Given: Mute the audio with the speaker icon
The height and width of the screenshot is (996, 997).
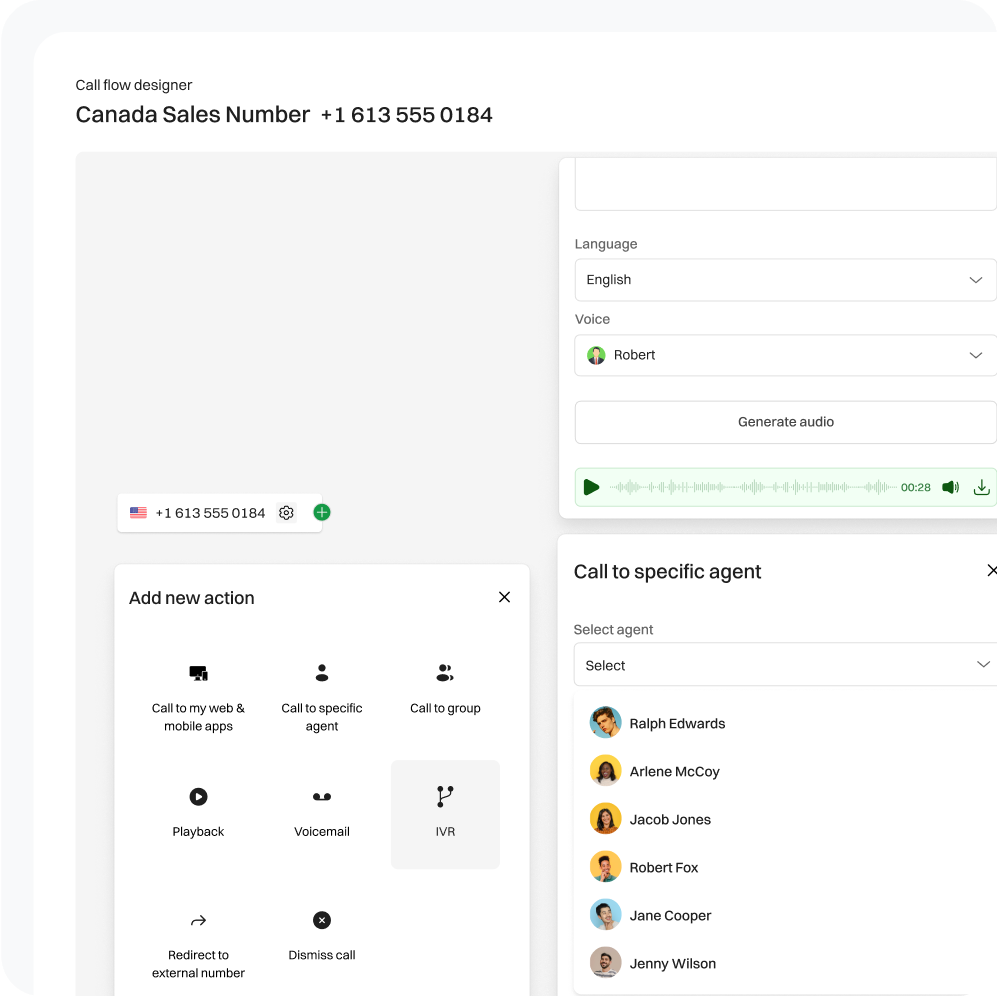Looking at the screenshot, I should pos(950,488).
